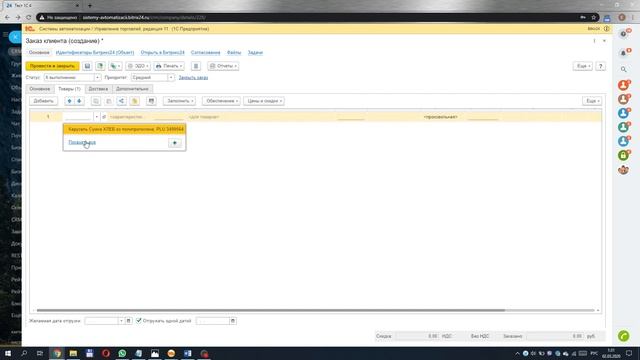Open Opera from the Windows taskbar
This screenshot has width=640, height=360.
[106, 353]
